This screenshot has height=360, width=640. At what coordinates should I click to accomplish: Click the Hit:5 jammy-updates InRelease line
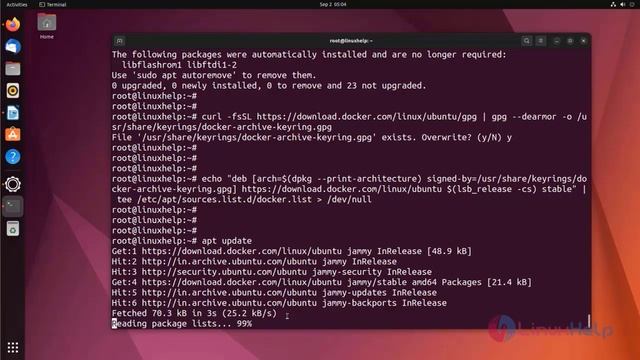coord(274,293)
